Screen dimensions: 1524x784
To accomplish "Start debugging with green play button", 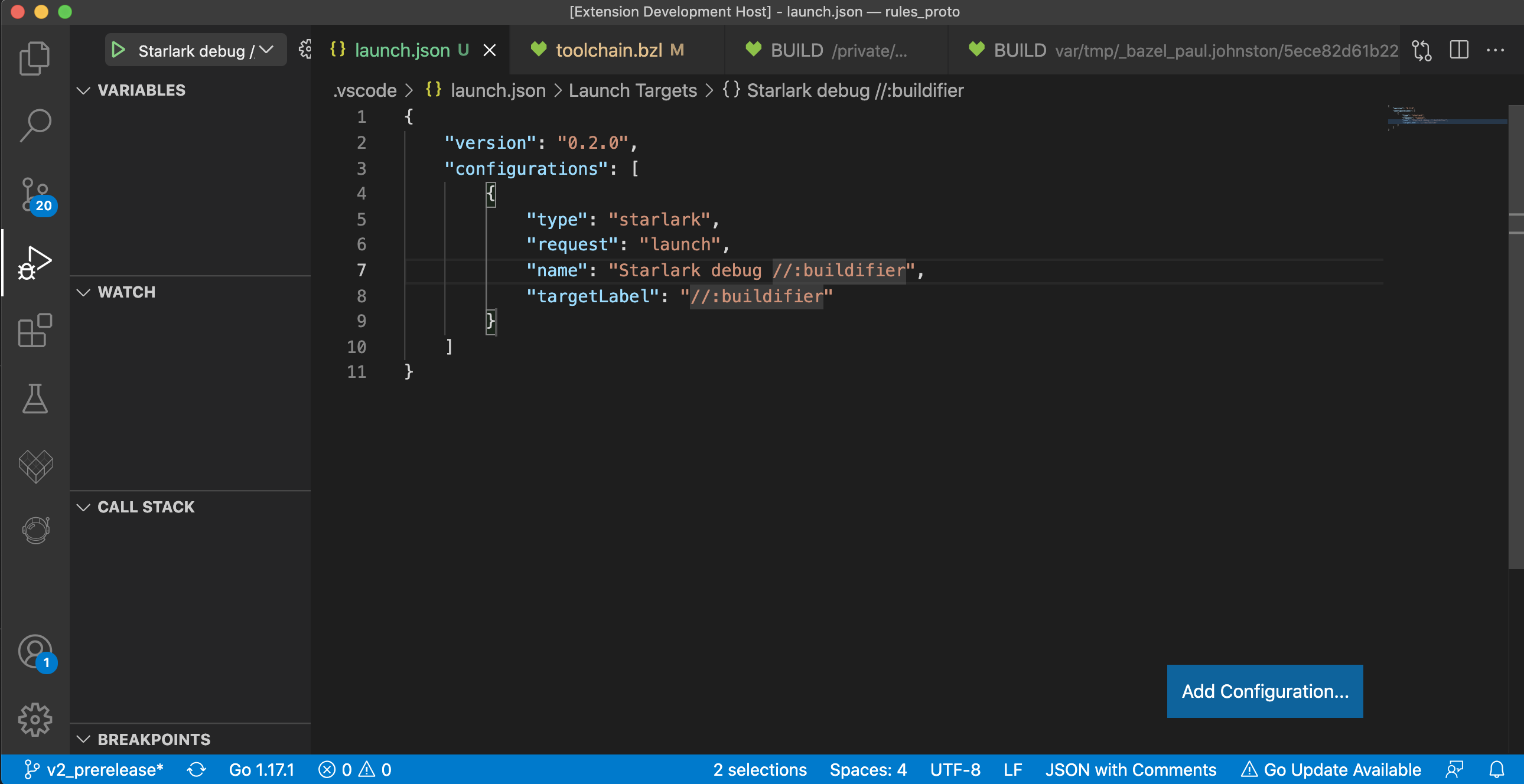I will (118, 50).
